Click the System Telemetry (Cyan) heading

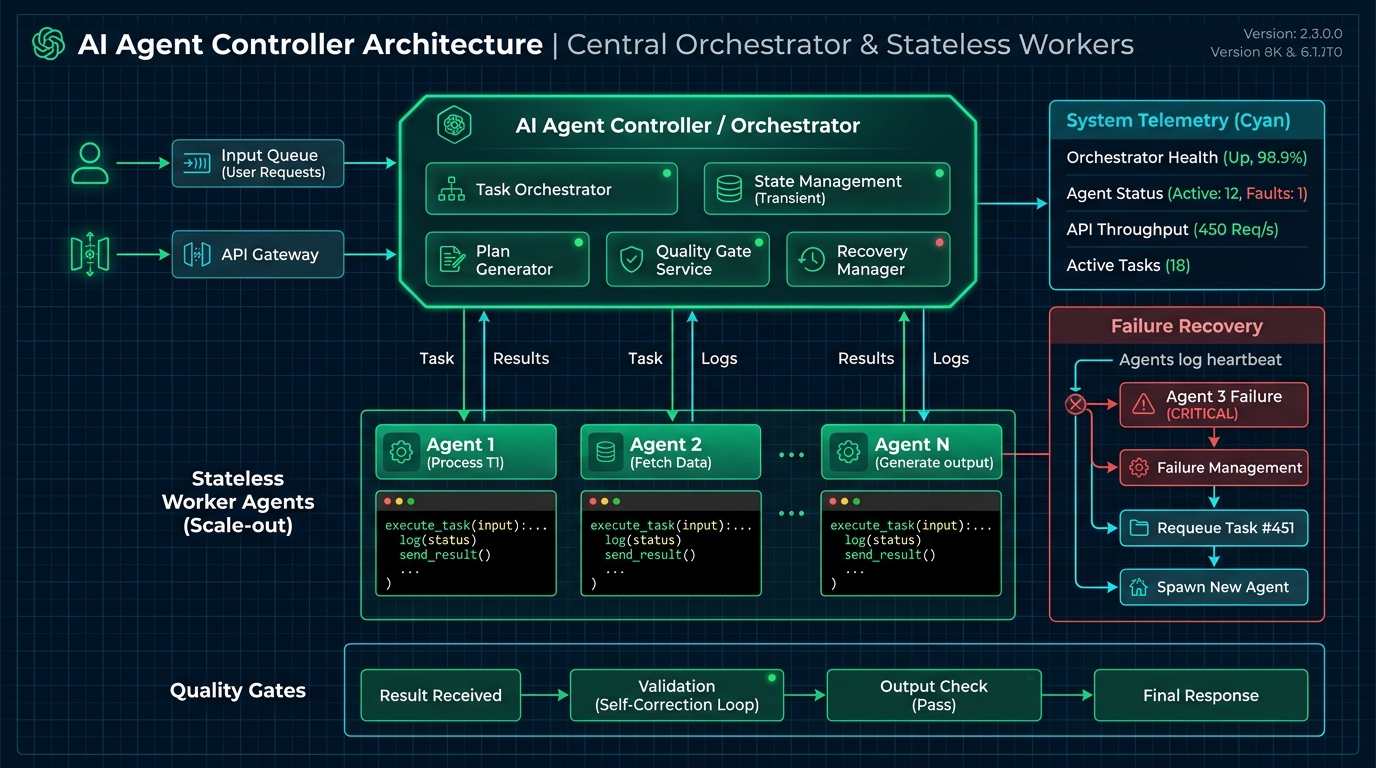point(1178,121)
